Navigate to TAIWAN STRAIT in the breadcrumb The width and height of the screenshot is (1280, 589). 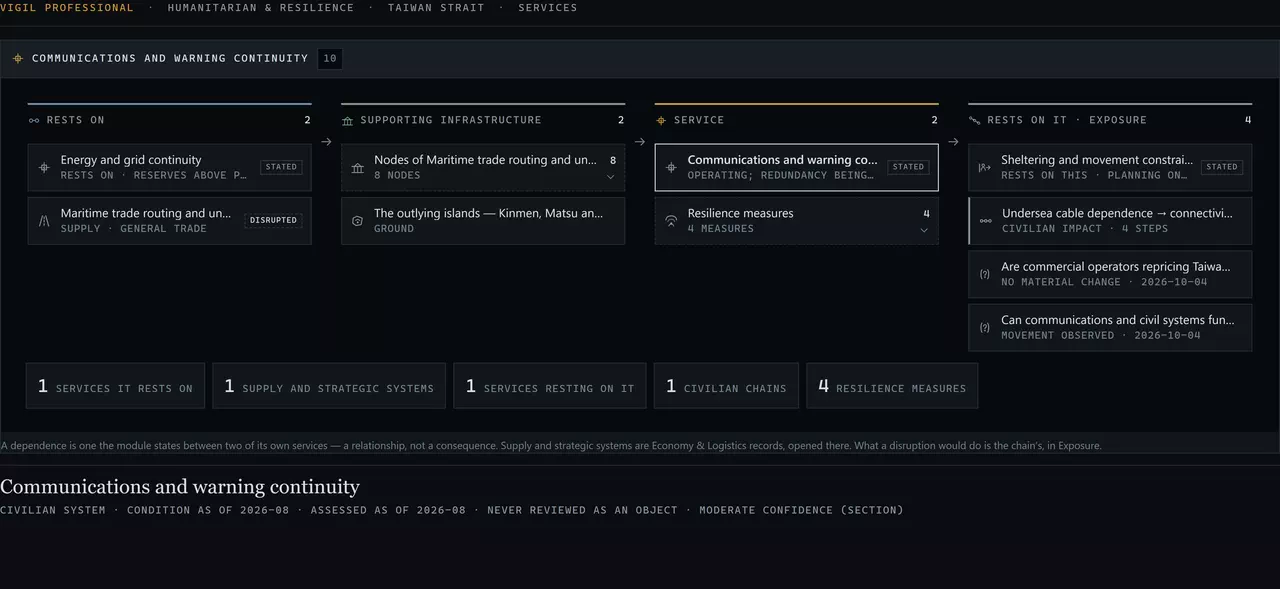coord(436,7)
